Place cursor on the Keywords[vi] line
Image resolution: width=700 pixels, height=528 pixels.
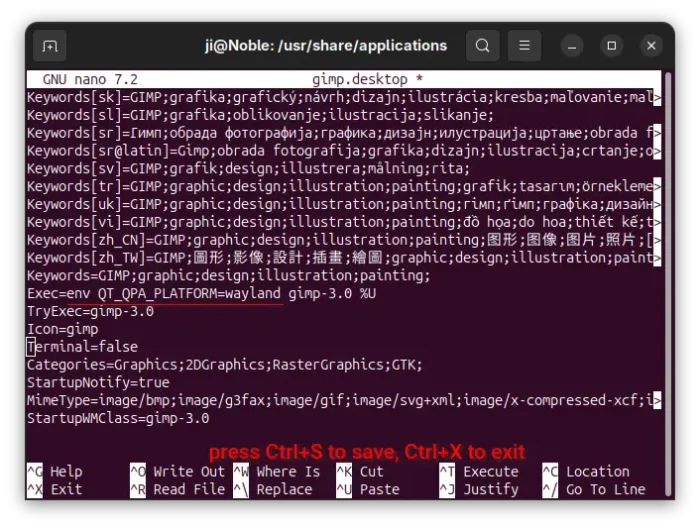pos(344,222)
